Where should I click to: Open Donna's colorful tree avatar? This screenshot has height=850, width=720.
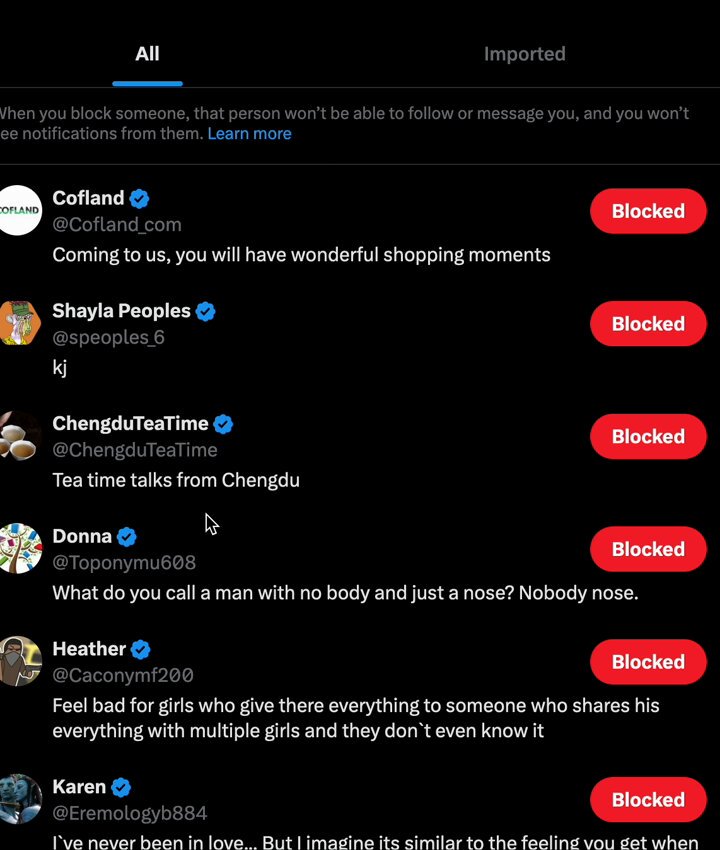(20, 549)
